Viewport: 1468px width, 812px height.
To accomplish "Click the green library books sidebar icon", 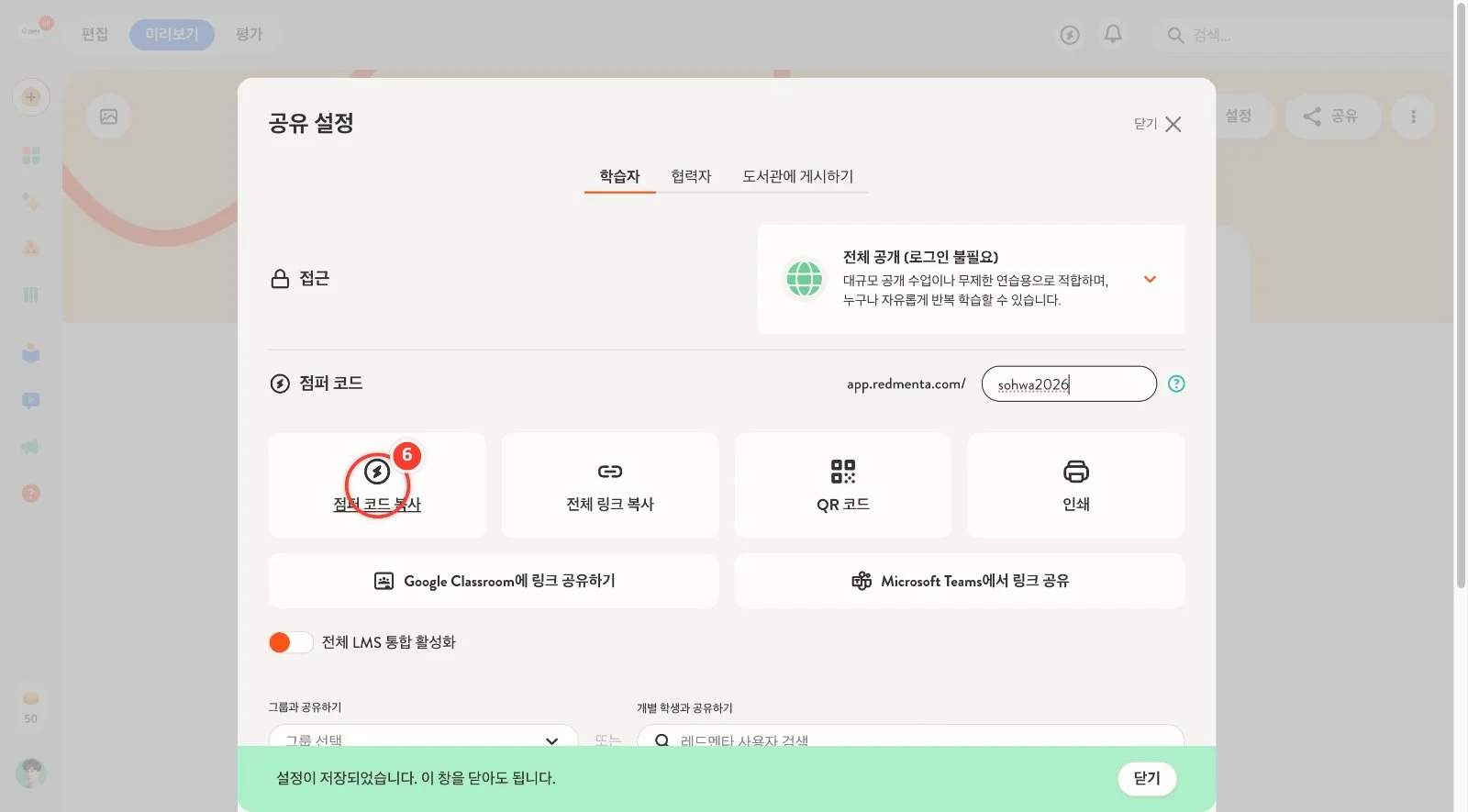I will tap(31, 295).
